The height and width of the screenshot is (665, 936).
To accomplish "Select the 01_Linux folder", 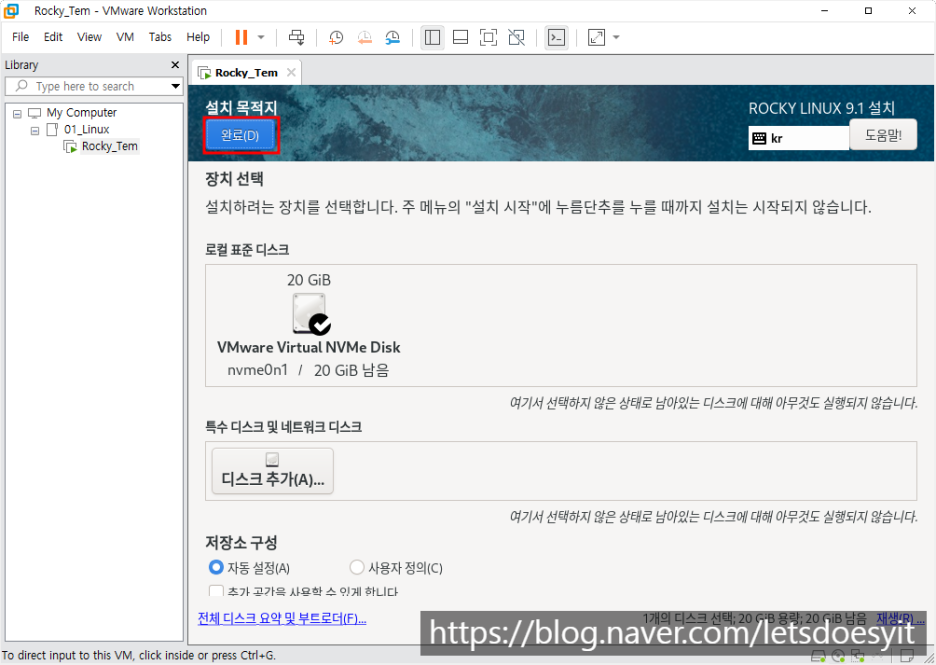I will pyautogui.click(x=87, y=130).
